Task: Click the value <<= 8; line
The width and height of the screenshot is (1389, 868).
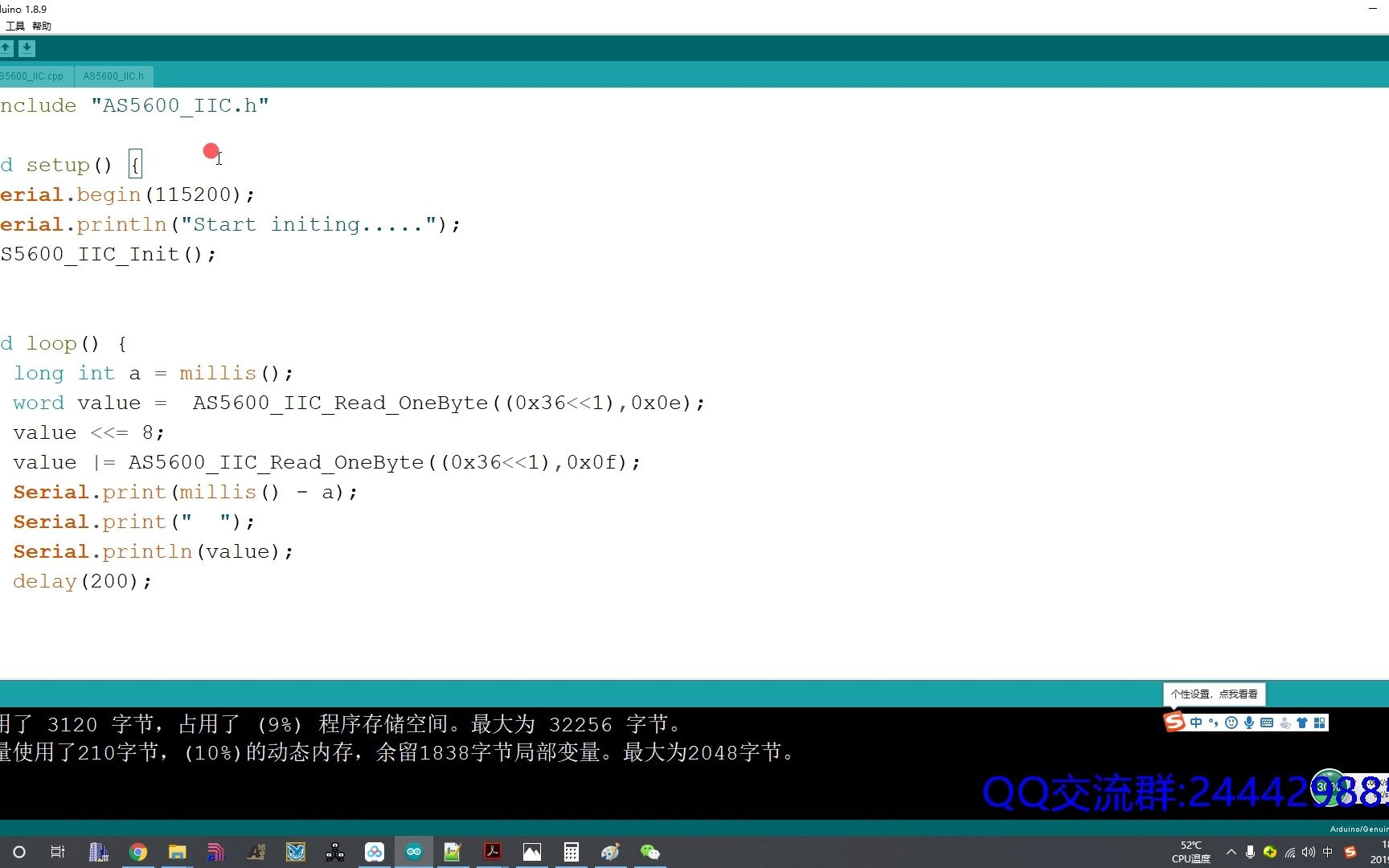Action: [89, 432]
